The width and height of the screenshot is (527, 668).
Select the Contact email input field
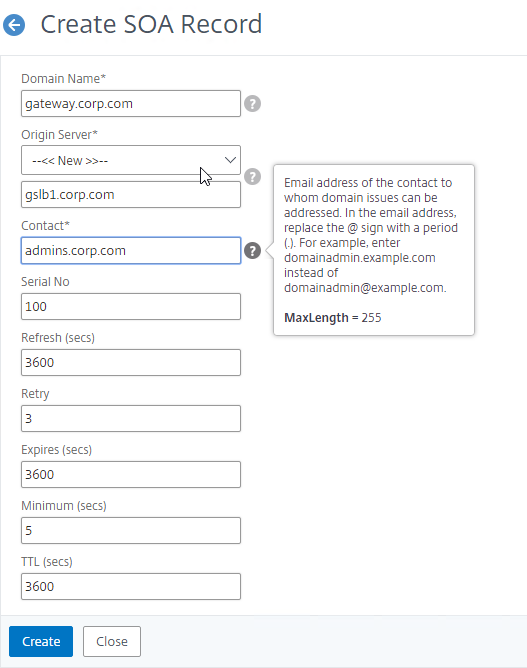point(131,250)
